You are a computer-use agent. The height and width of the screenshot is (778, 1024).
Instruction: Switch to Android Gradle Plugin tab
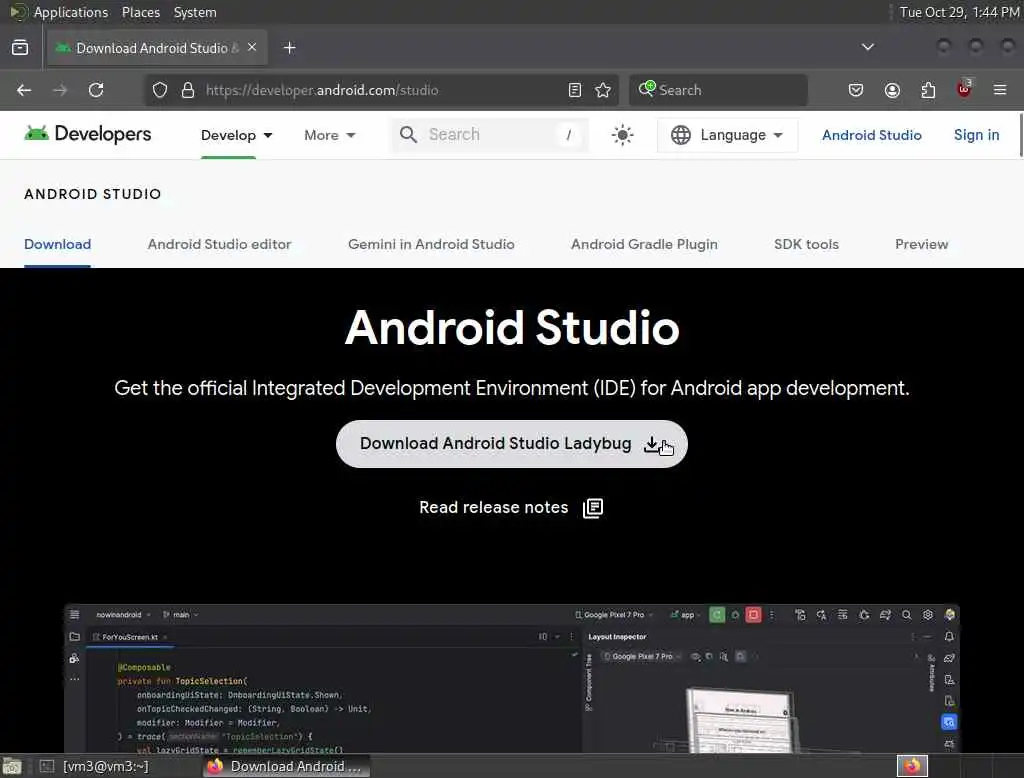point(644,244)
